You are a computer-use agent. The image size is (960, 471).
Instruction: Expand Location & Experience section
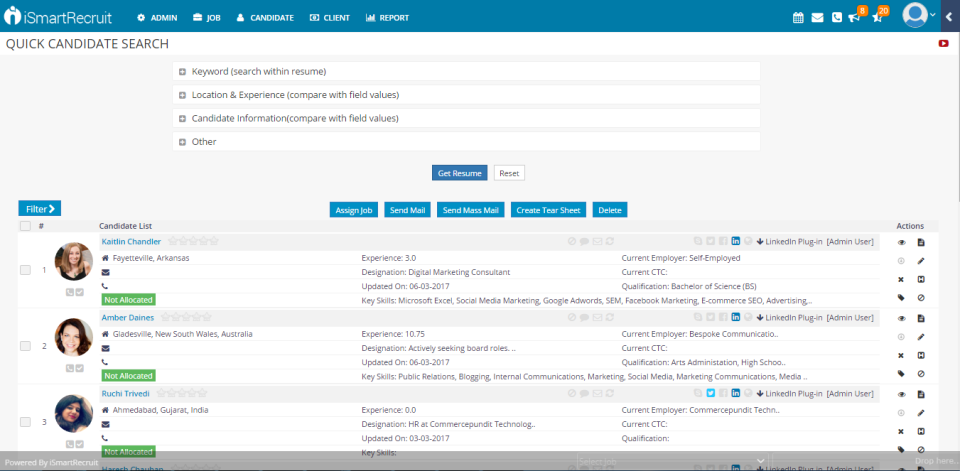point(183,95)
